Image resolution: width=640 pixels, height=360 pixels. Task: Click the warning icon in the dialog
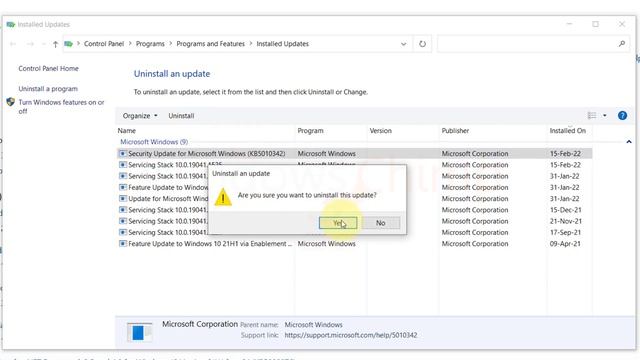pyautogui.click(x=223, y=197)
